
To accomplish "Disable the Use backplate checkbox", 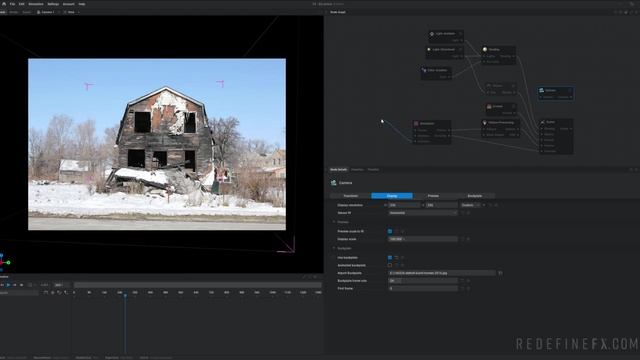I will point(390,258).
